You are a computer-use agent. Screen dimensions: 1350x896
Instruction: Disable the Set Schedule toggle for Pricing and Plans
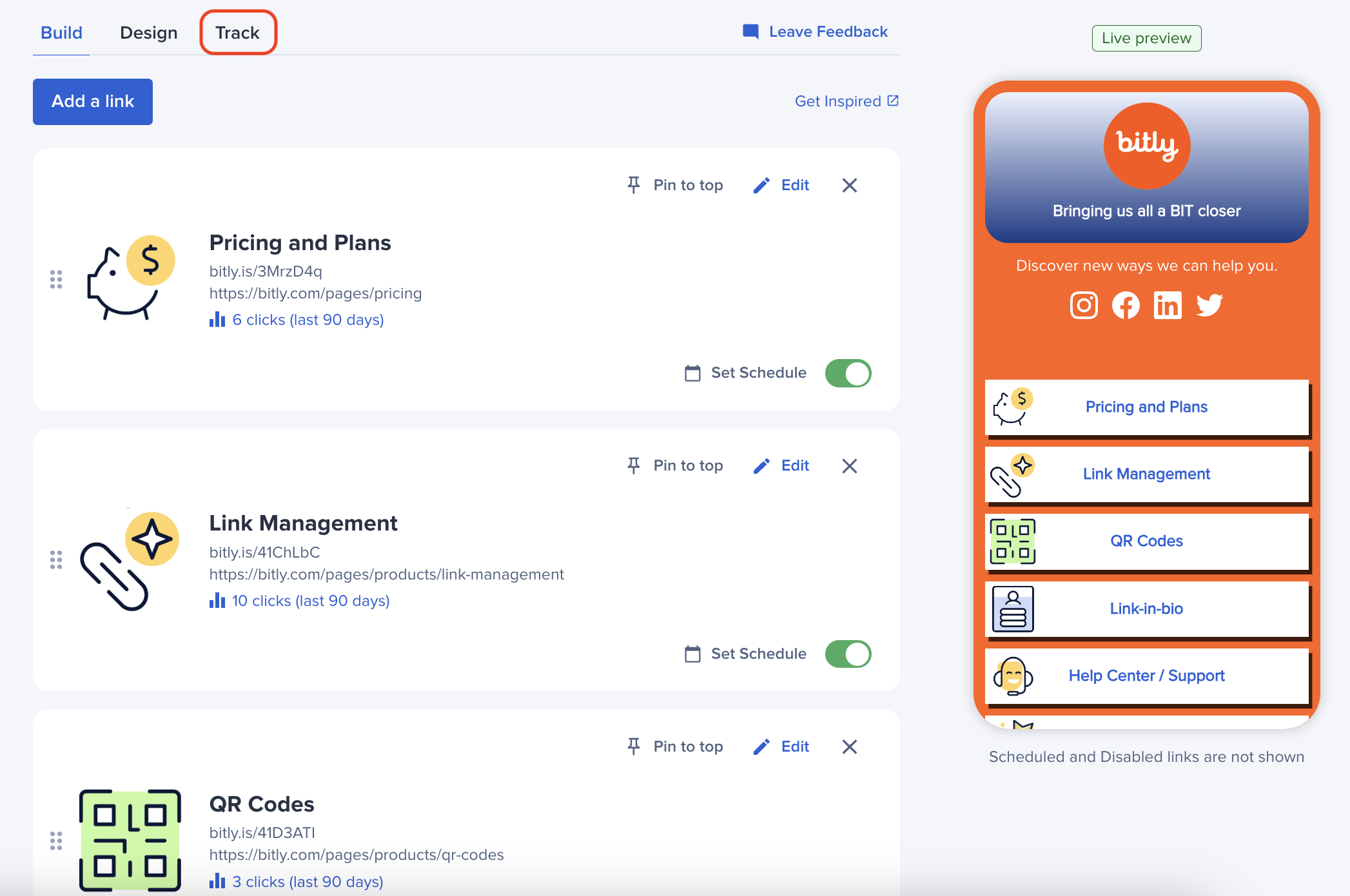click(x=848, y=373)
